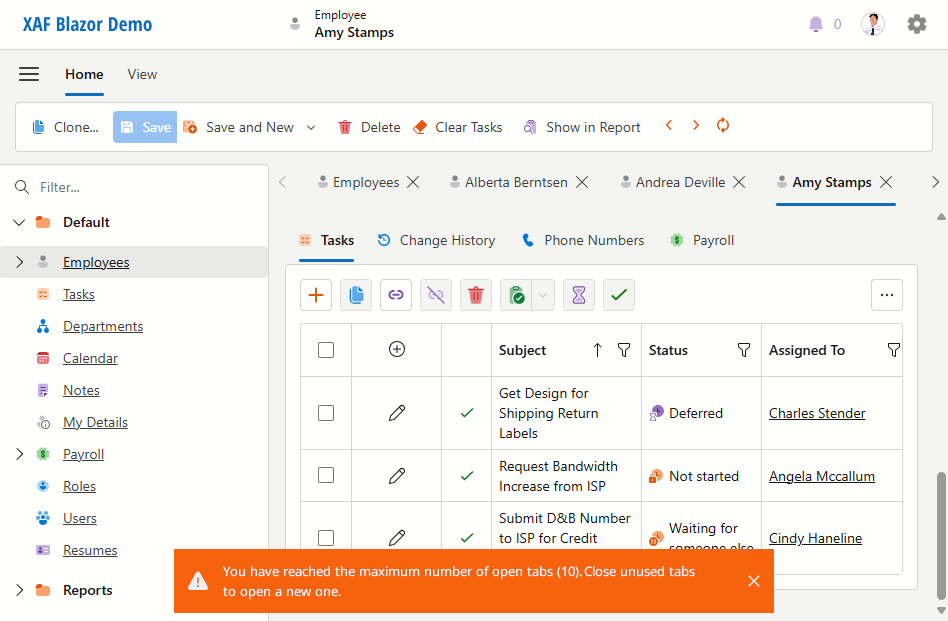Click the Delete toolbar button
The height and width of the screenshot is (621, 948).
[x=369, y=127]
